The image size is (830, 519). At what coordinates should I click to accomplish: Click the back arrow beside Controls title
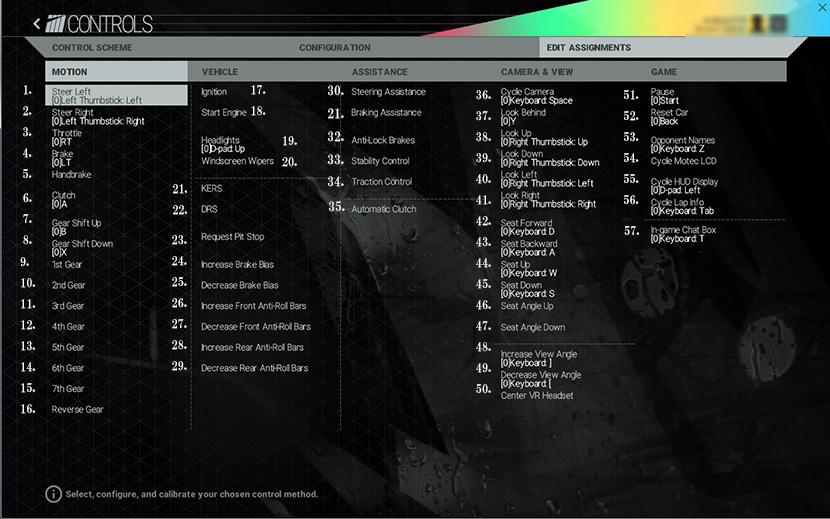(37, 23)
